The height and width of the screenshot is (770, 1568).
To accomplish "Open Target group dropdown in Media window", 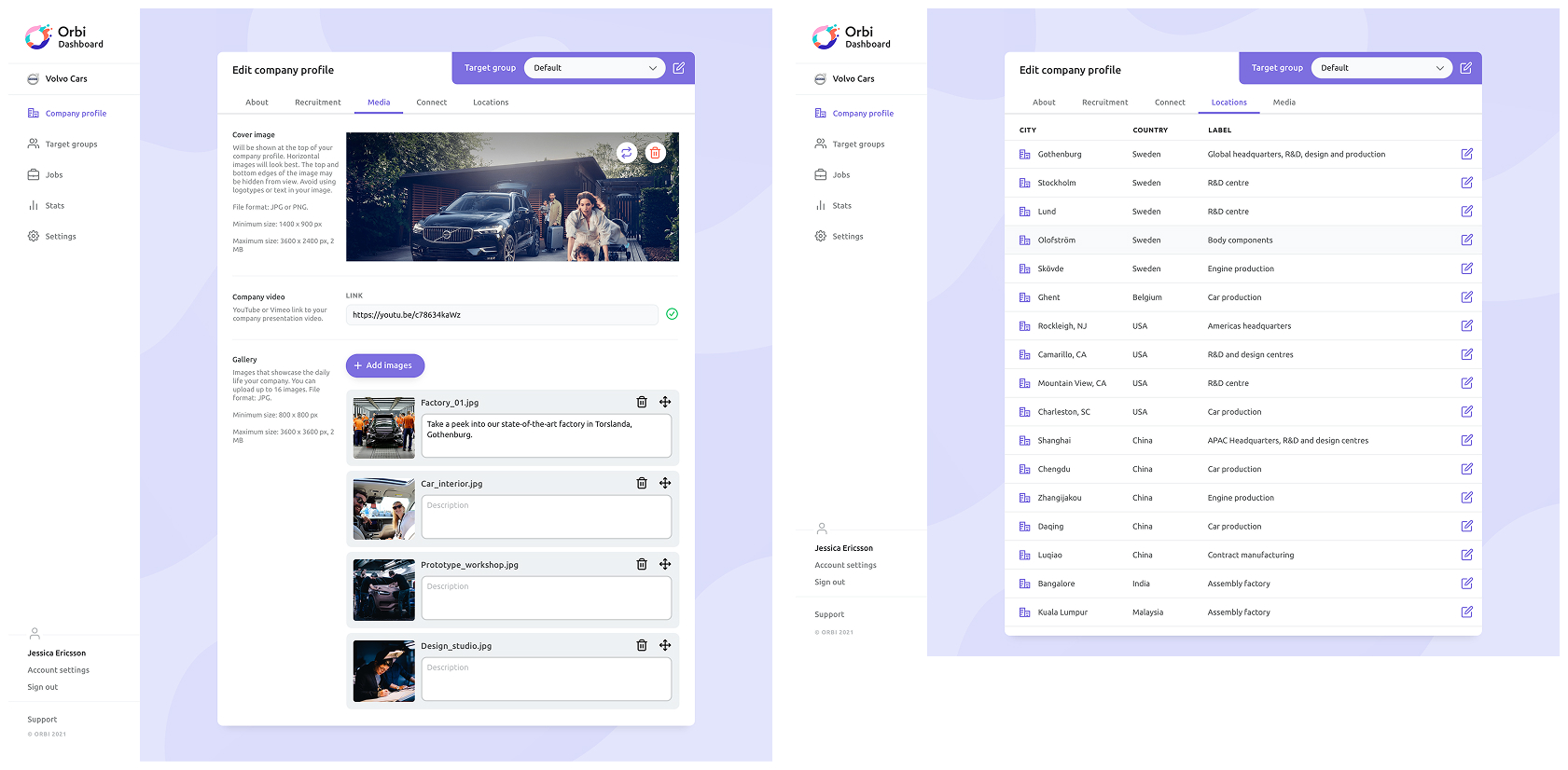I will (x=594, y=68).
